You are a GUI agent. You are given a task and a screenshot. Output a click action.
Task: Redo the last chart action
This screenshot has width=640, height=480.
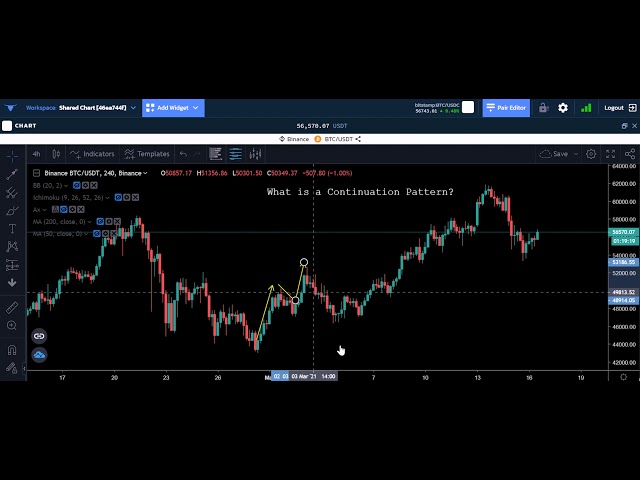[x=197, y=154]
